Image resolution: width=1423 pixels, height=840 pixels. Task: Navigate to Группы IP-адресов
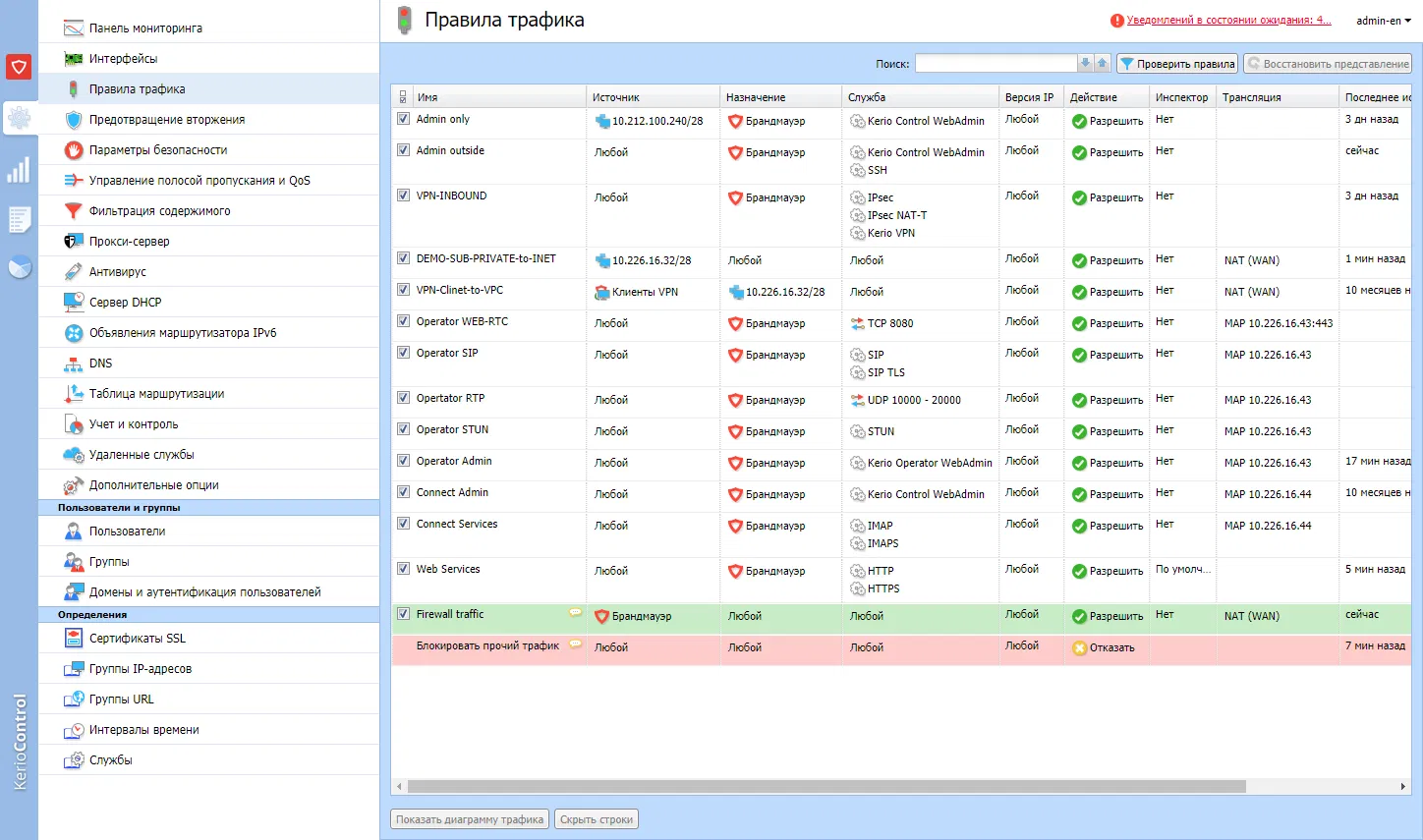[x=208, y=668]
